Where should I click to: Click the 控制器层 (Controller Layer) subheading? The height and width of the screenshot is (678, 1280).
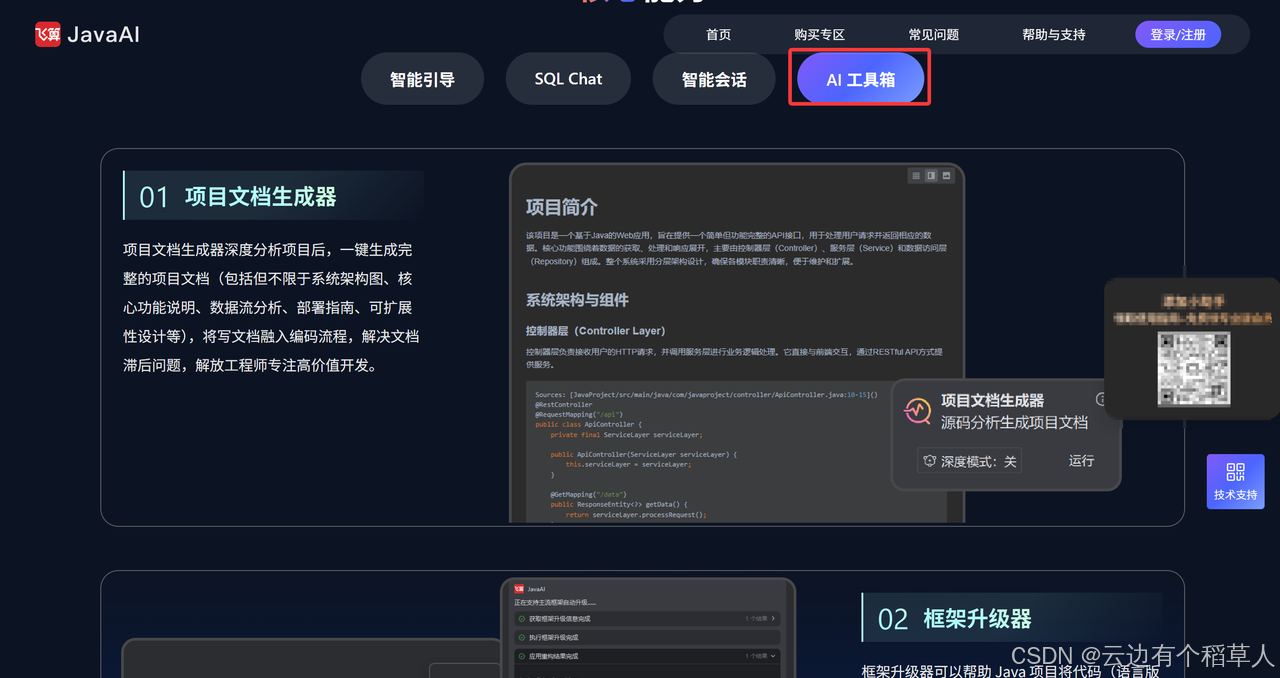(596, 330)
